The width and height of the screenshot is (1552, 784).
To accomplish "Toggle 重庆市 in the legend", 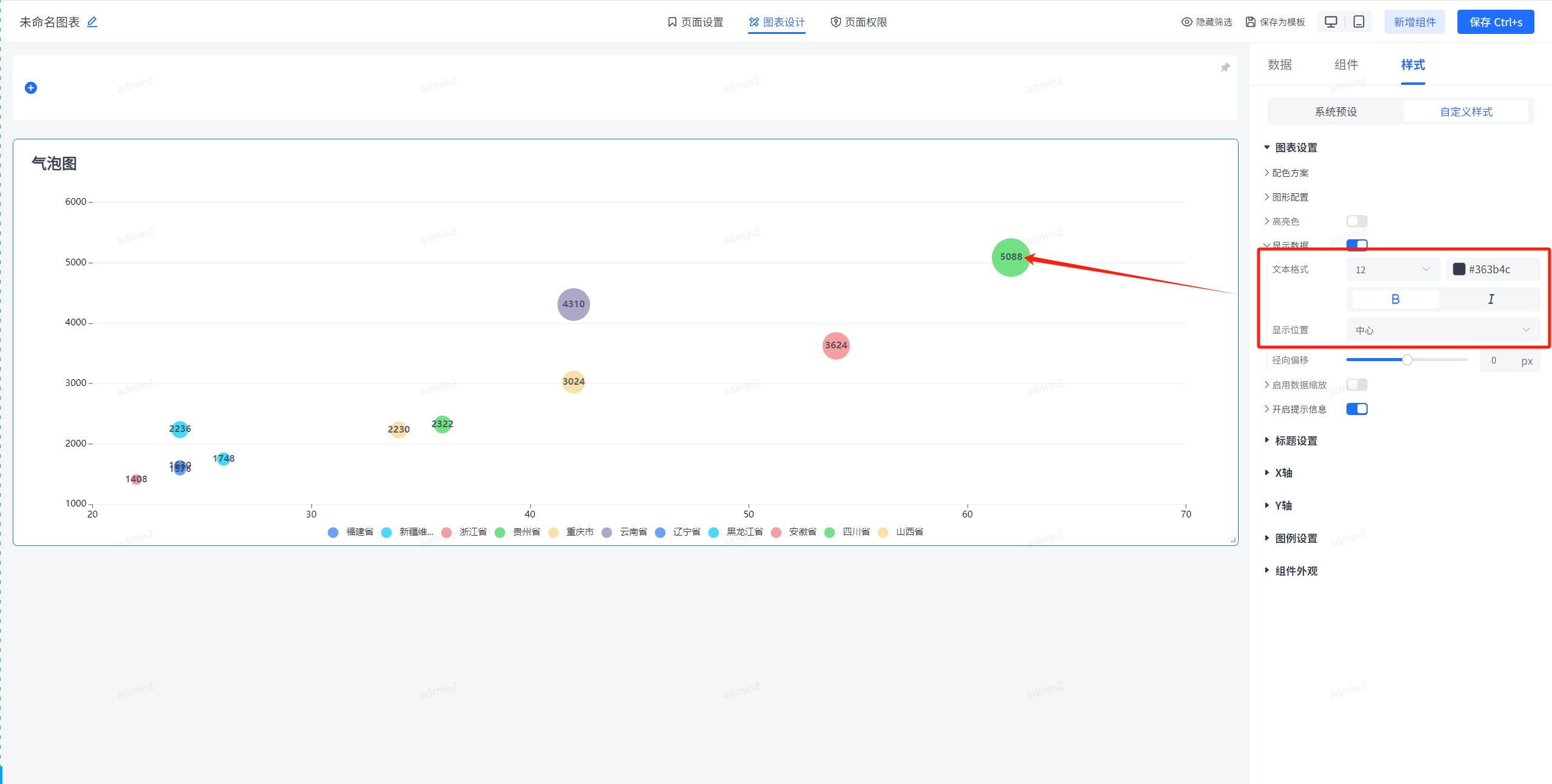I will point(570,532).
